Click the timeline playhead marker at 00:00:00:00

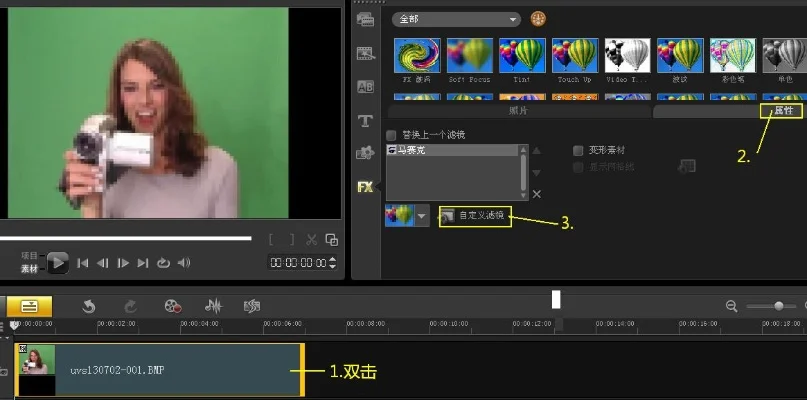tap(15, 324)
